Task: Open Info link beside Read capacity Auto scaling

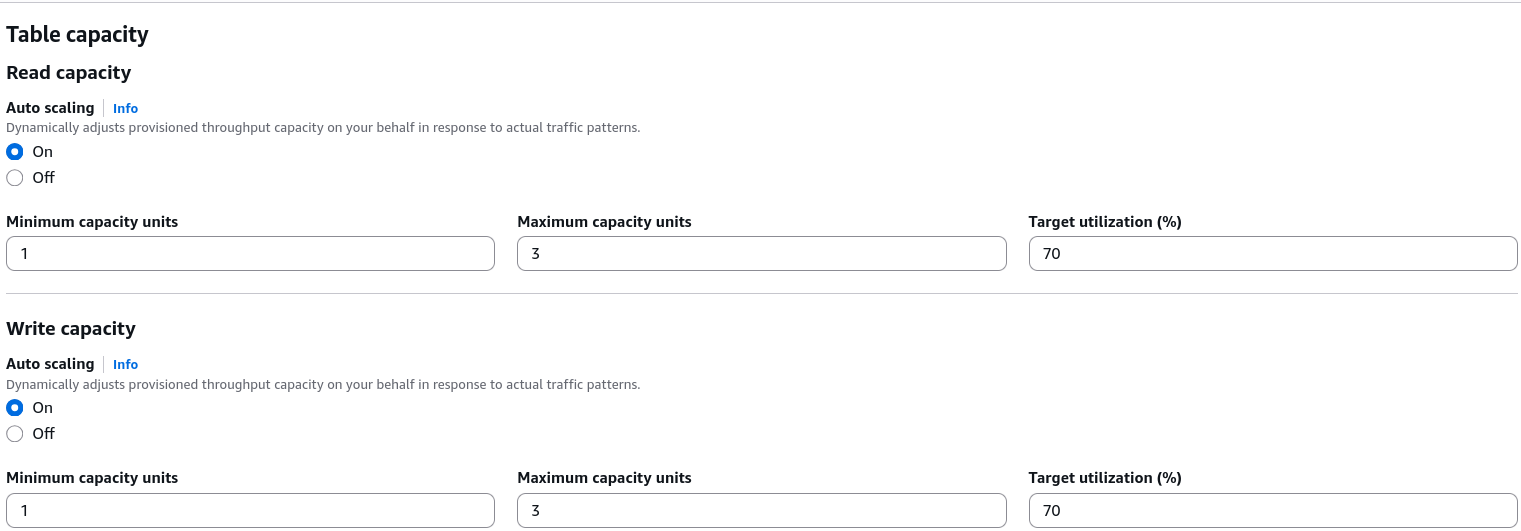Action: [x=125, y=108]
